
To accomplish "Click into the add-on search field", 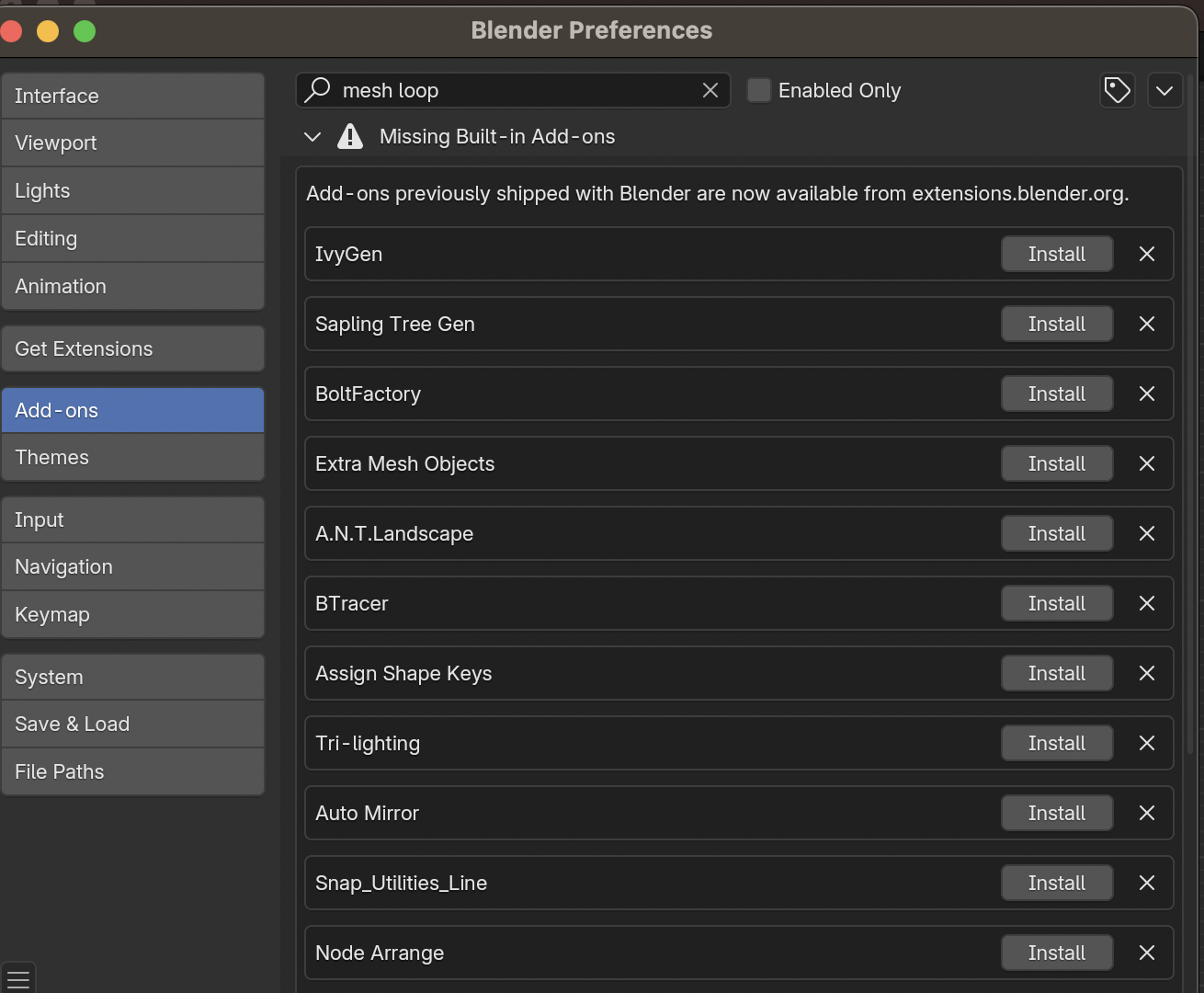I will pos(515,90).
